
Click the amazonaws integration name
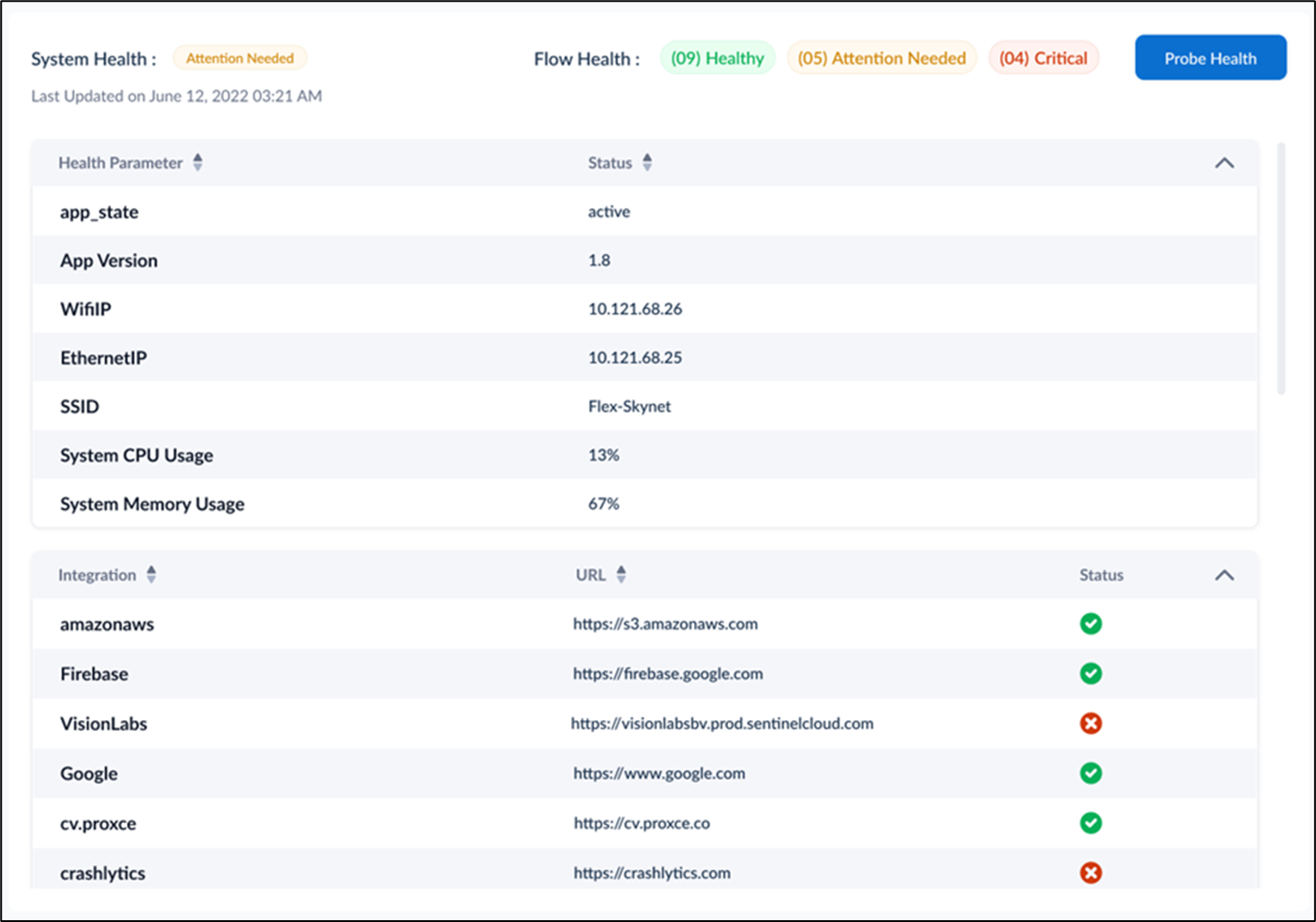coord(107,624)
